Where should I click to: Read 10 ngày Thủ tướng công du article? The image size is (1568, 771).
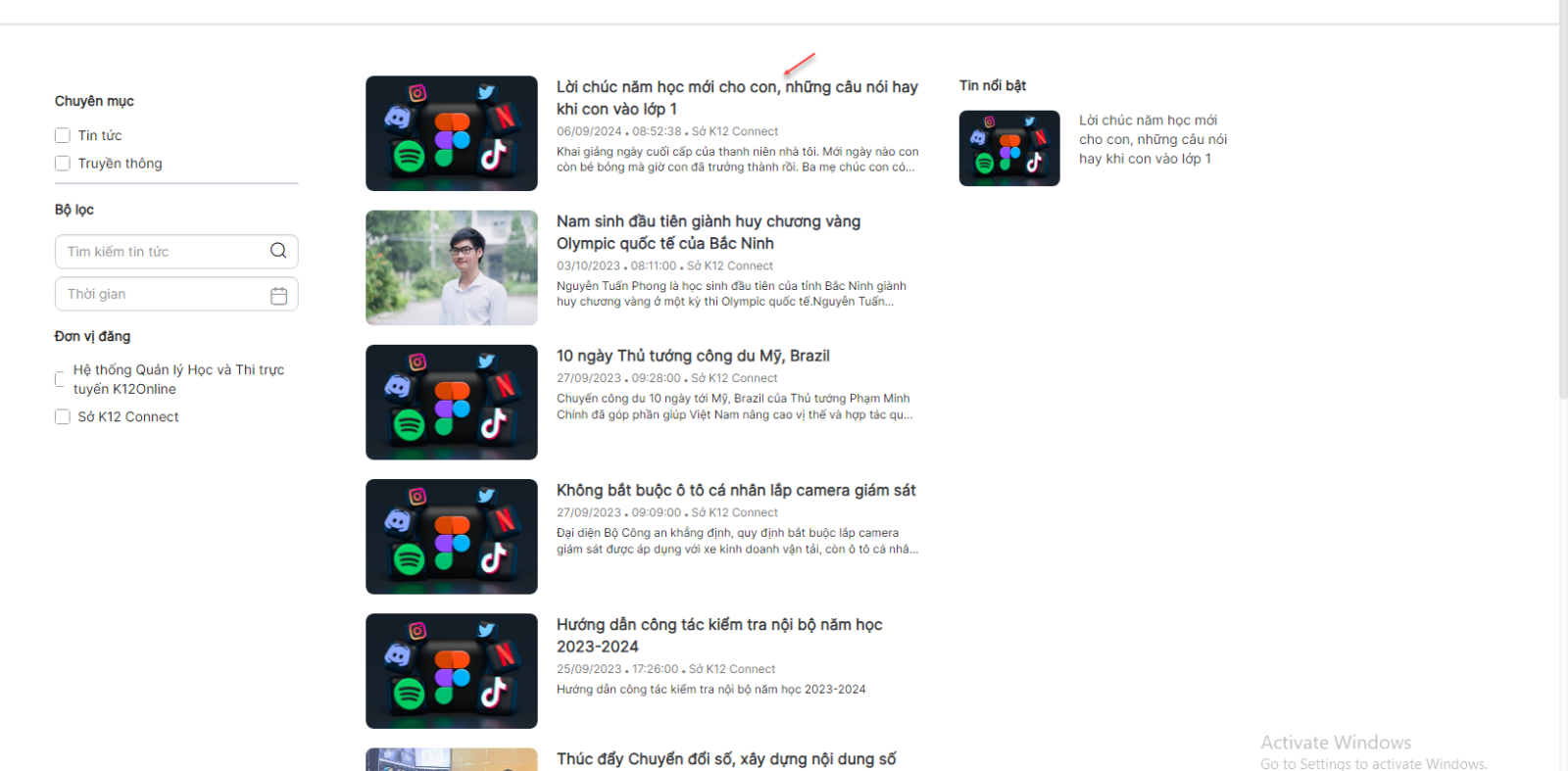click(x=693, y=356)
